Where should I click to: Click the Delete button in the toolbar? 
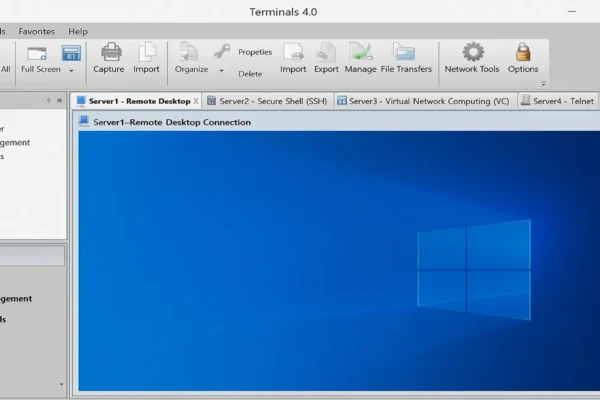pos(250,74)
